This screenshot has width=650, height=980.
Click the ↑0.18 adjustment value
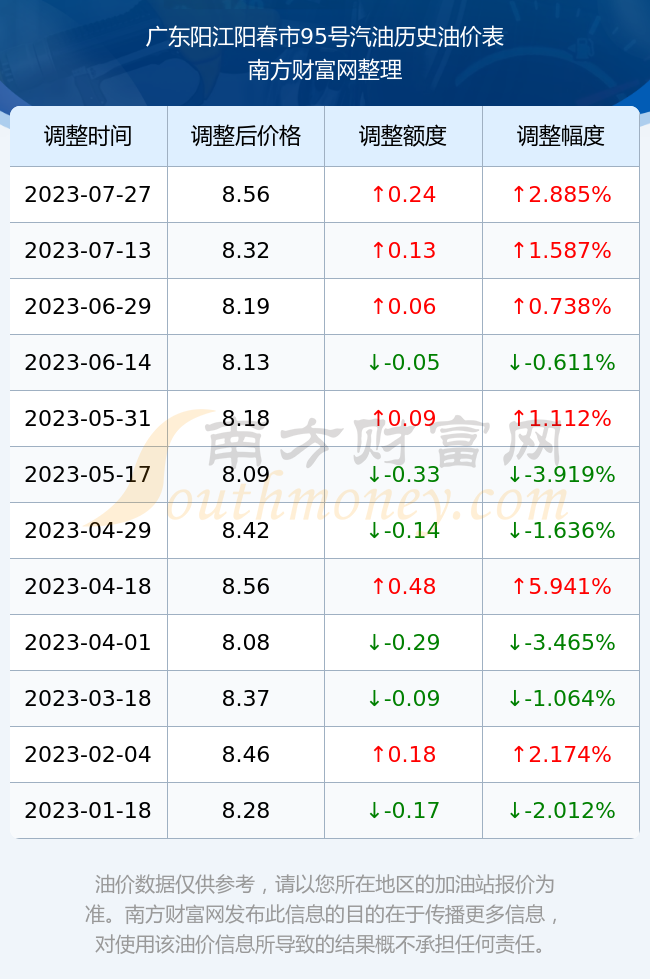click(x=403, y=754)
